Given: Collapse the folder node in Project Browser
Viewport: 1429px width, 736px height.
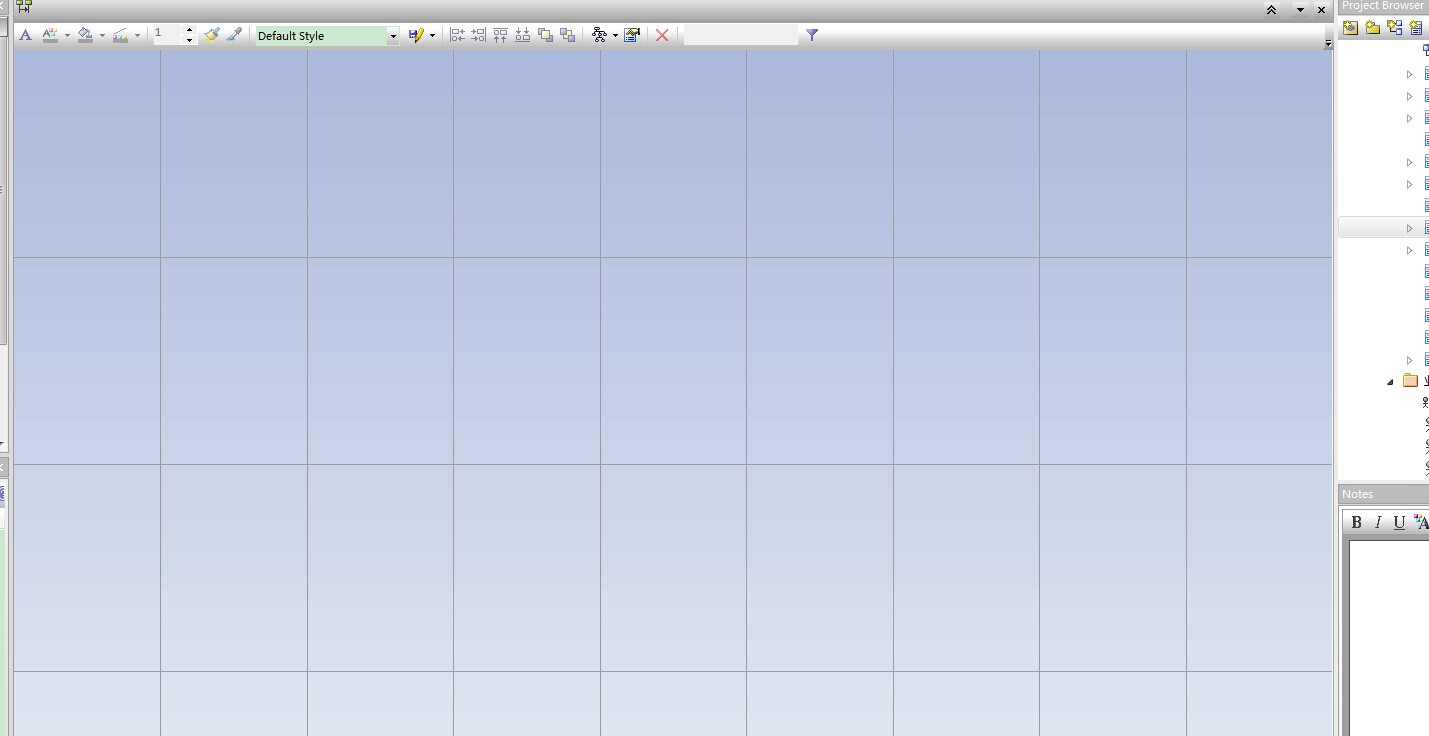Looking at the screenshot, I should point(1390,381).
